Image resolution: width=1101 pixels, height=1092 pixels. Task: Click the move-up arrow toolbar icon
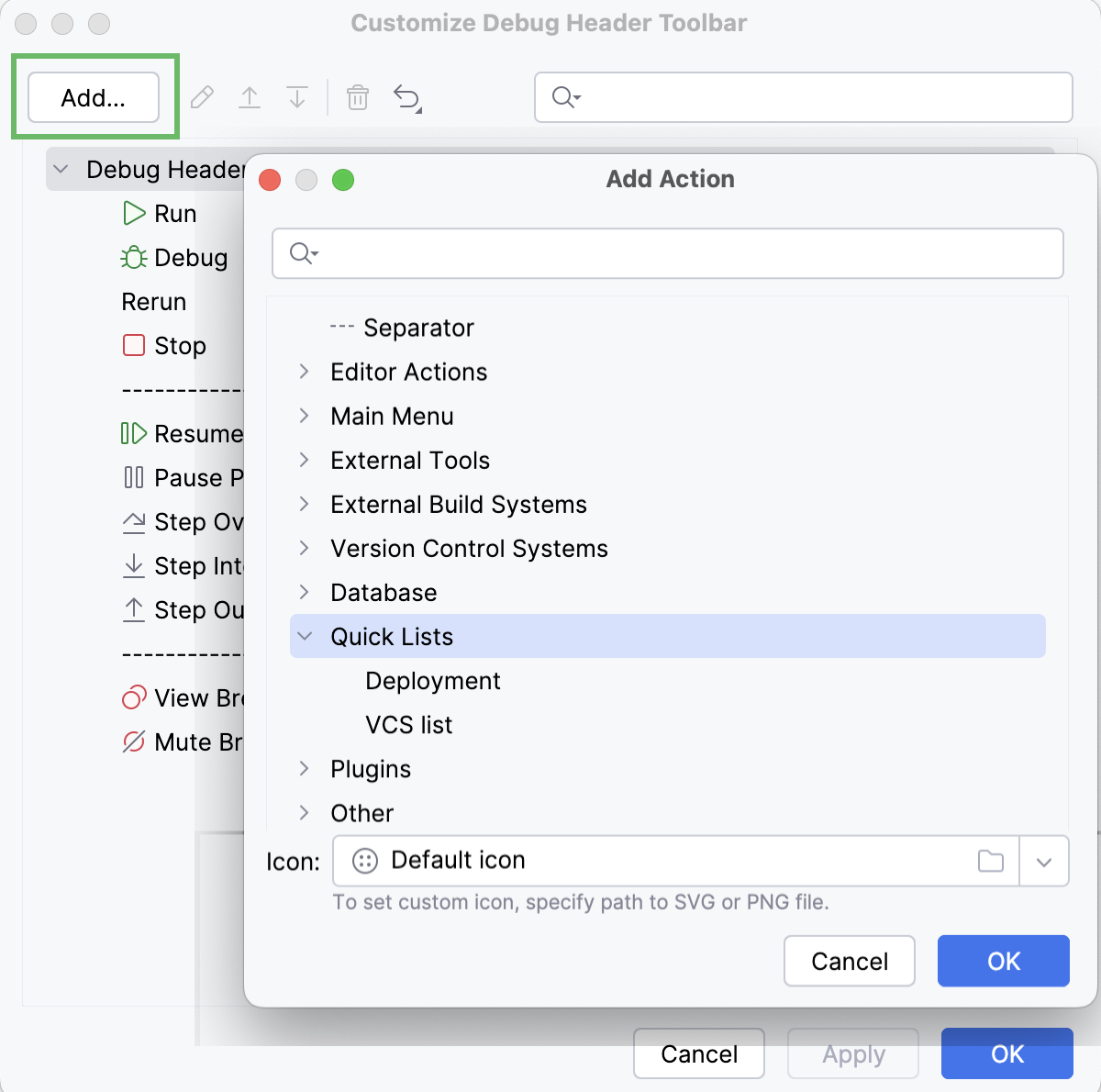coord(250,97)
